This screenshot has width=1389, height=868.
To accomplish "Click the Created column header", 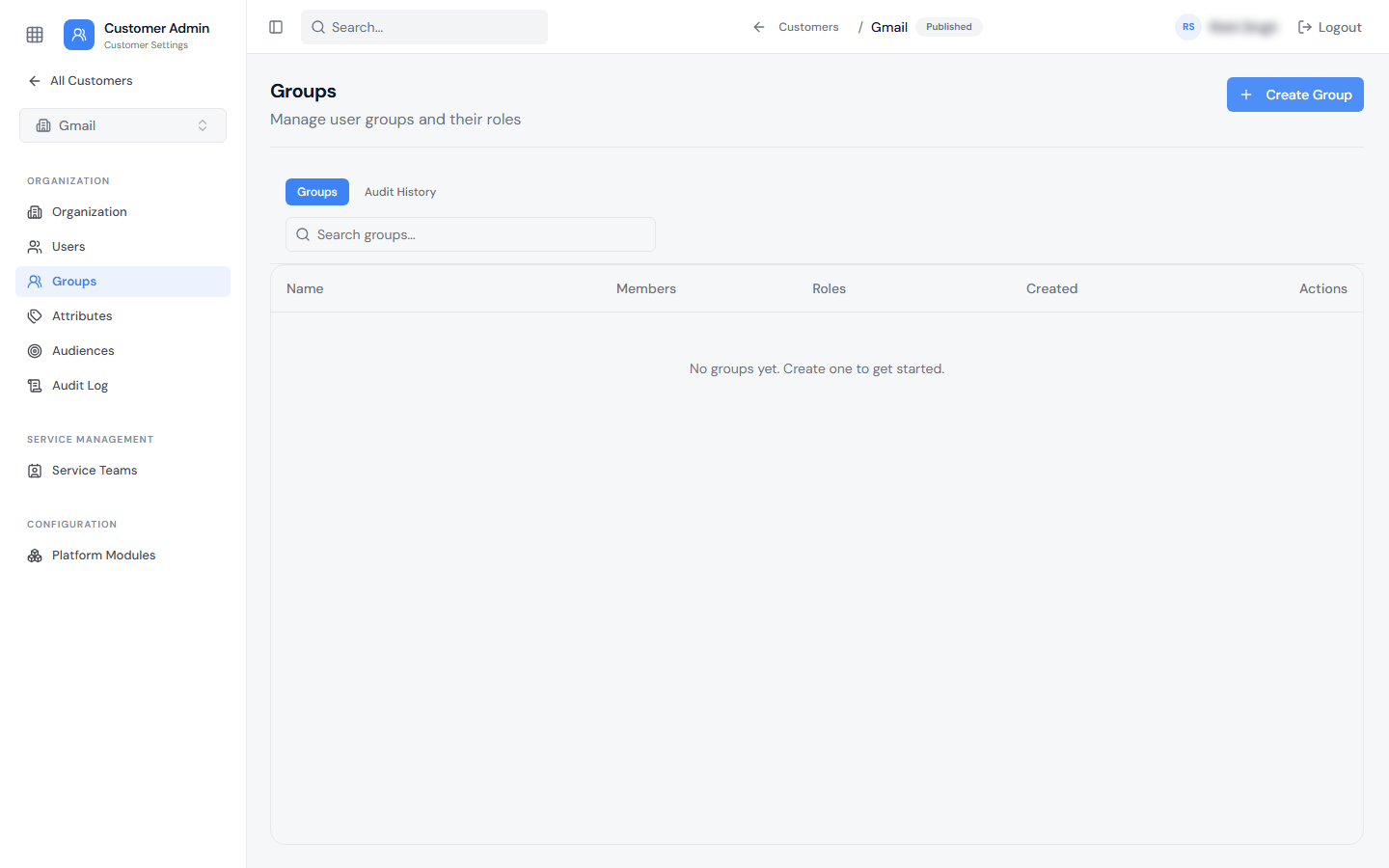I will click(1051, 288).
